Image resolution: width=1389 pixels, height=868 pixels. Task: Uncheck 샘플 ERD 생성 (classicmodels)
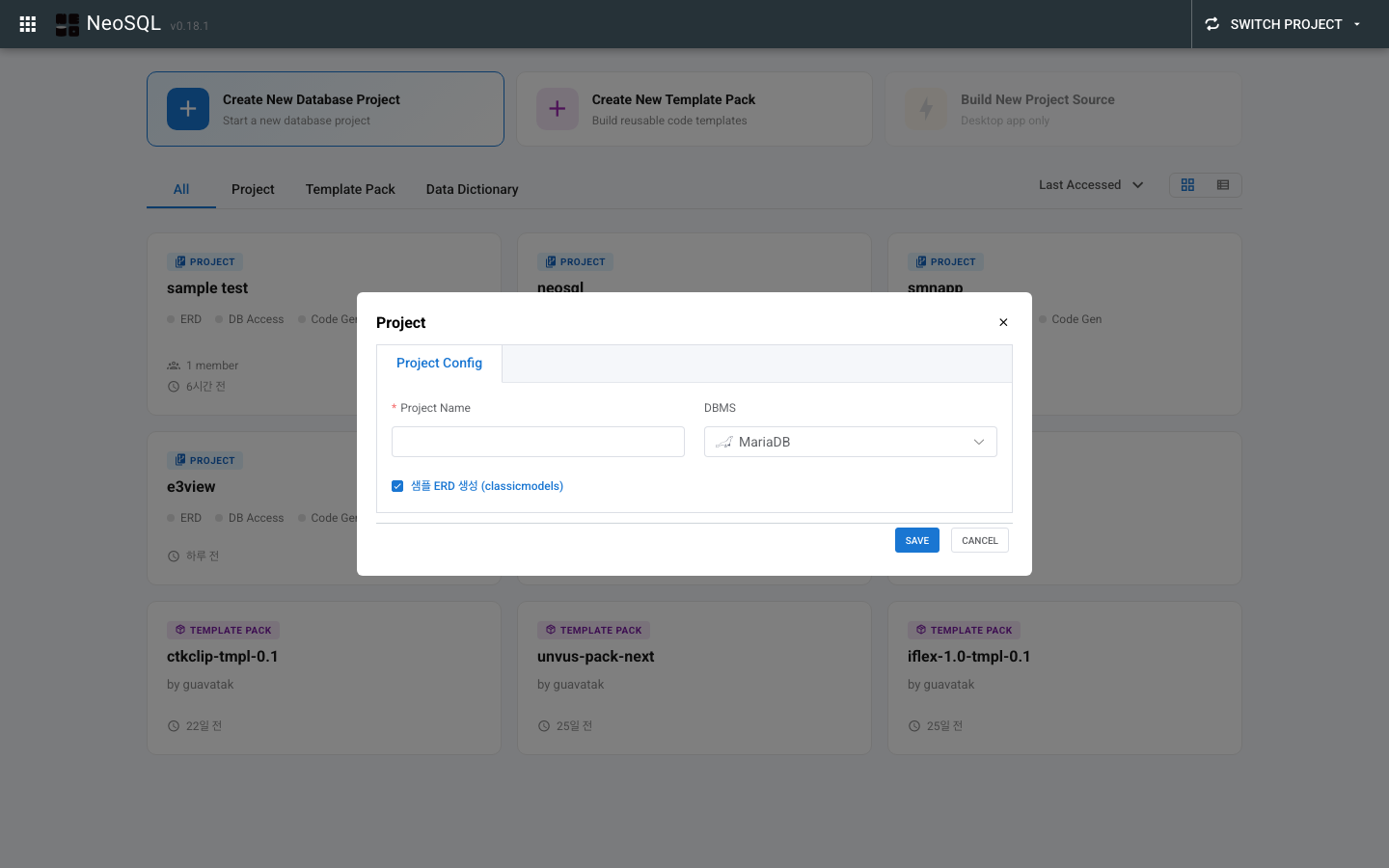pyautogui.click(x=397, y=485)
